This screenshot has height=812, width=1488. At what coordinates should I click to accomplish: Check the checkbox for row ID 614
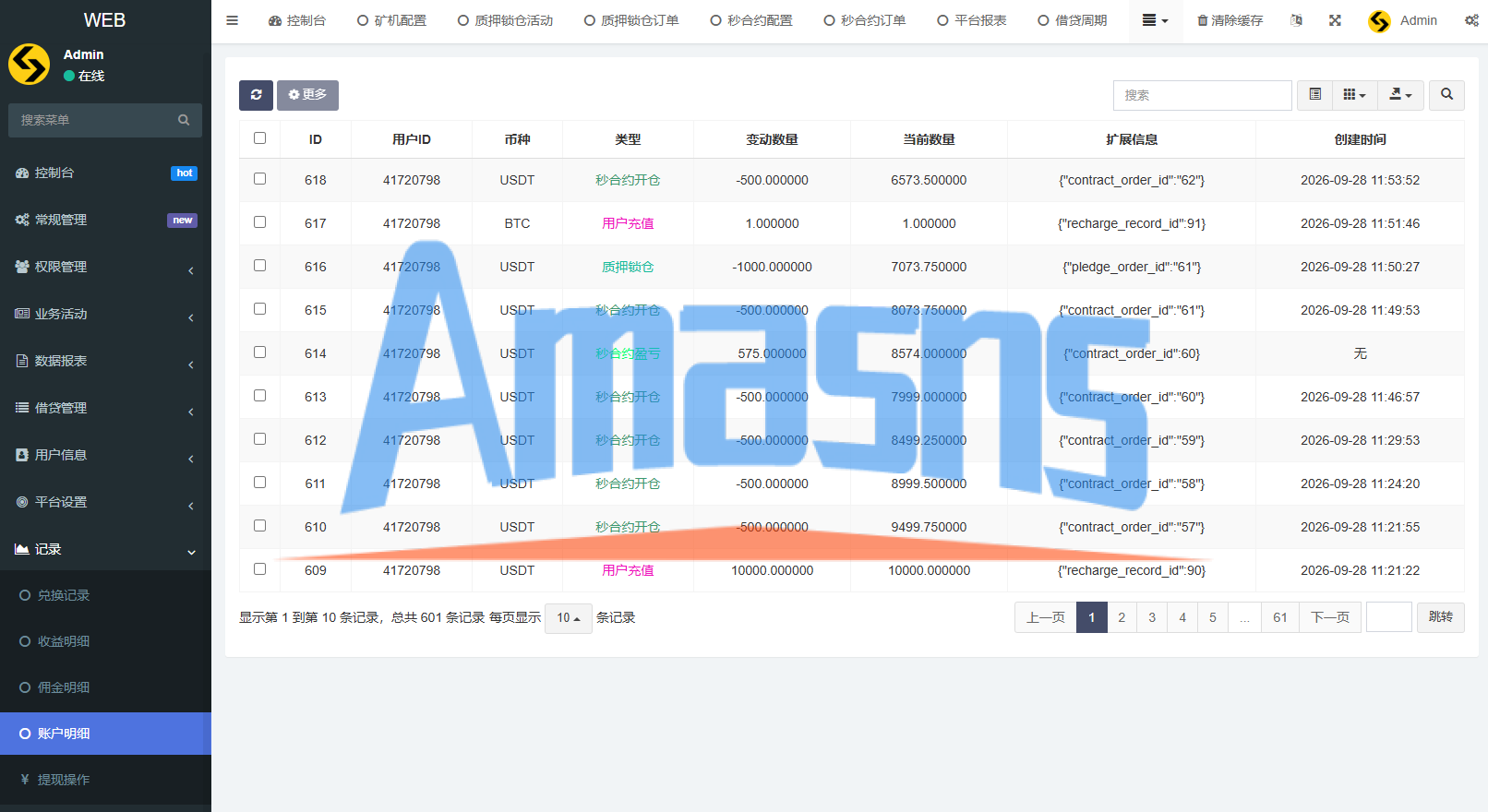click(x=259, y=352)
